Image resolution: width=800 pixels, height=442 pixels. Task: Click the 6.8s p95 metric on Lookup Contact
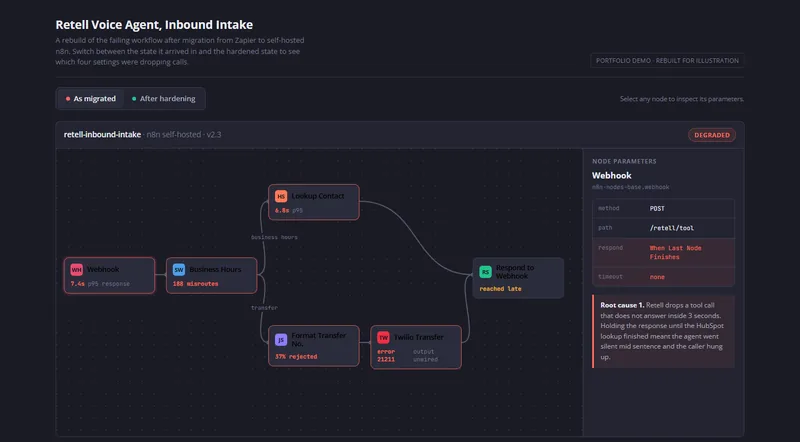pos(289,210)
